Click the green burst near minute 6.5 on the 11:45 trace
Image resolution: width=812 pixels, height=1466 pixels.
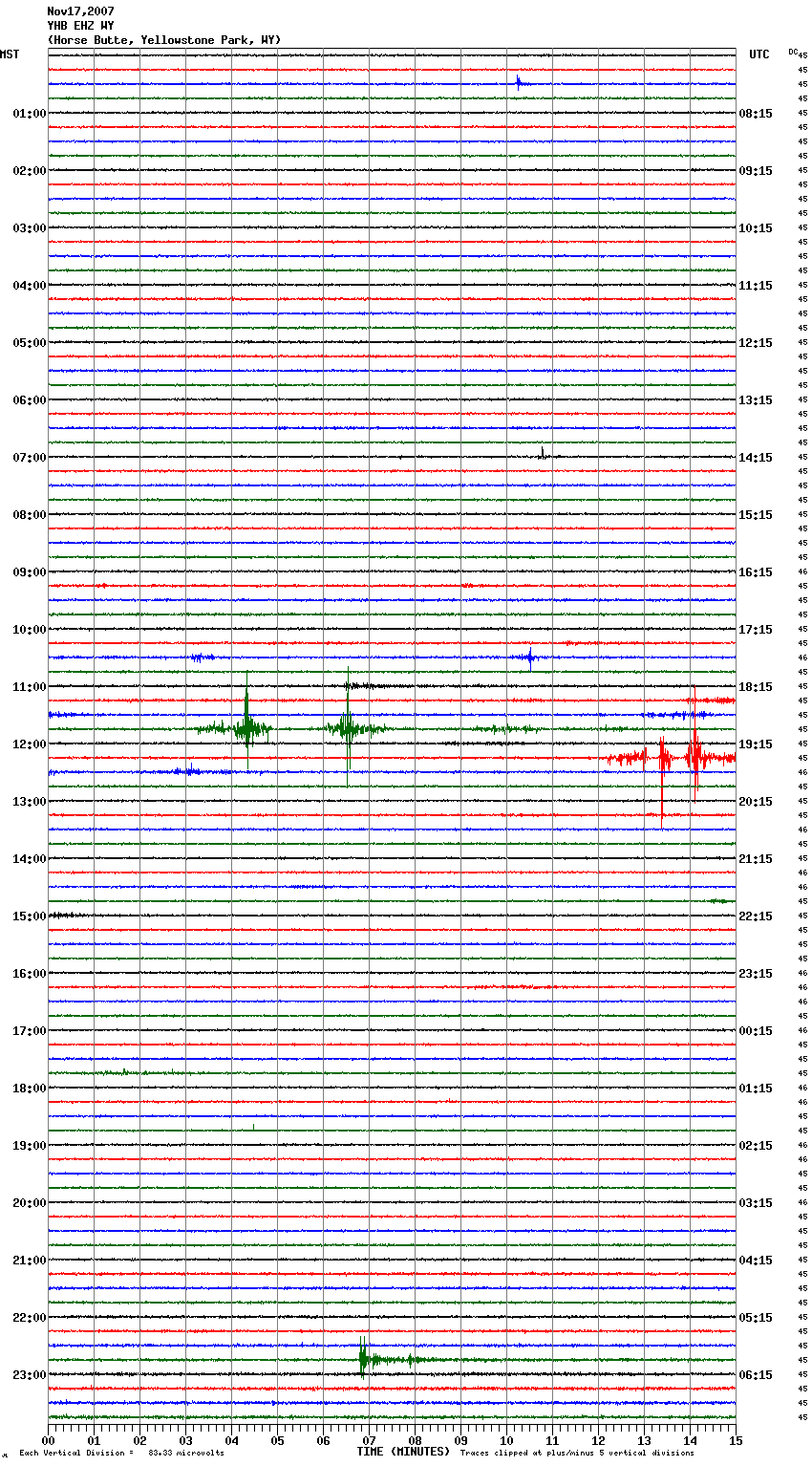coord(349,728)
